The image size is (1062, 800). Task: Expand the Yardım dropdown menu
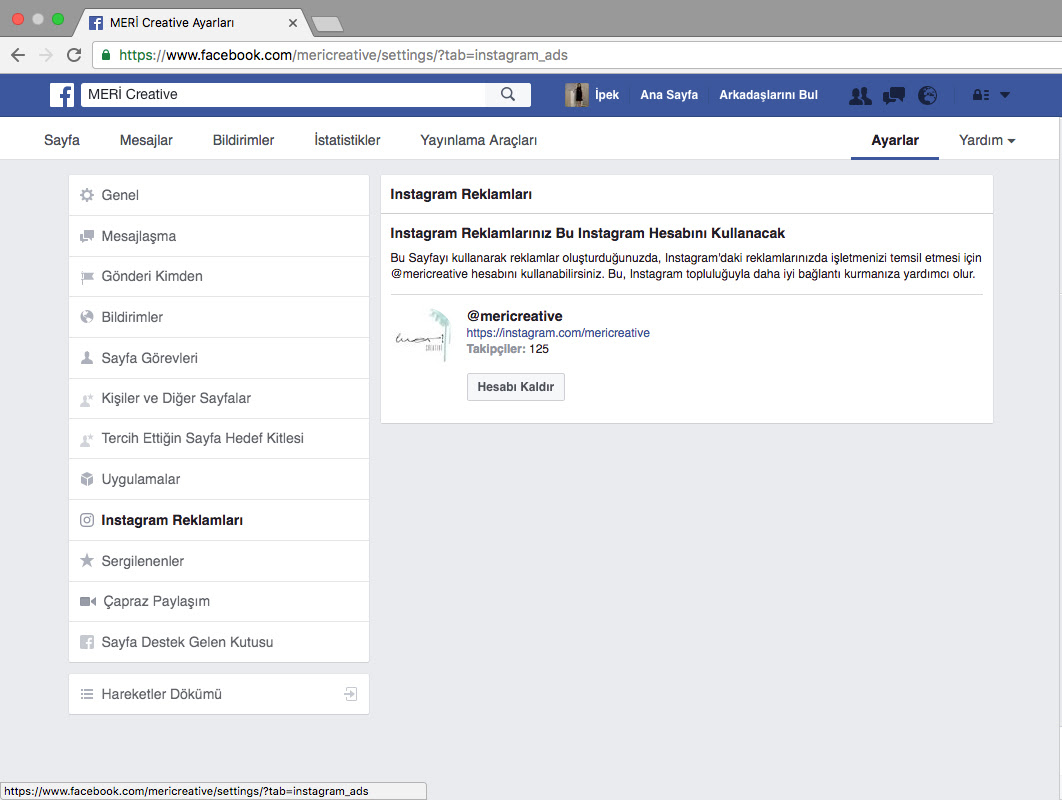pos(987,140)
